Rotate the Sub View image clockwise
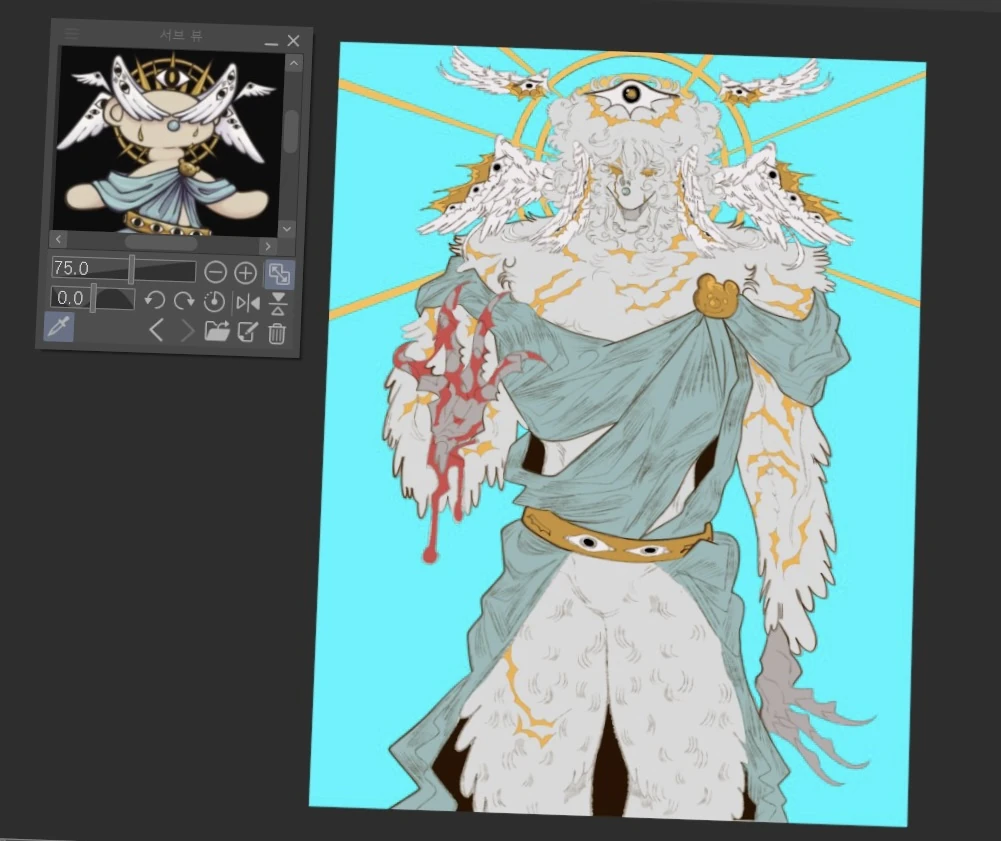 184,298
